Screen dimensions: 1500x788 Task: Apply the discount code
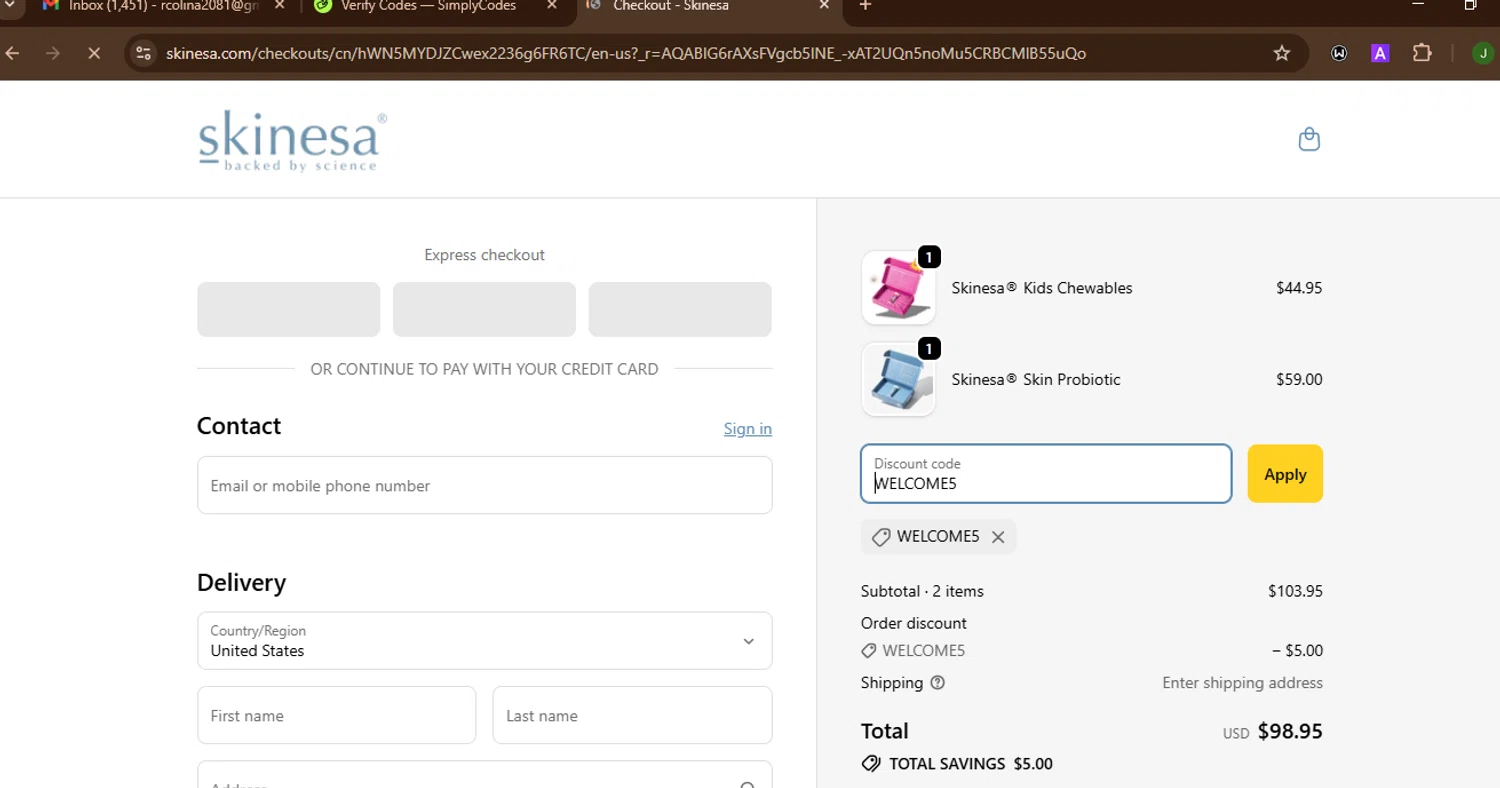pyautogui.click(x=1285, y=474)
